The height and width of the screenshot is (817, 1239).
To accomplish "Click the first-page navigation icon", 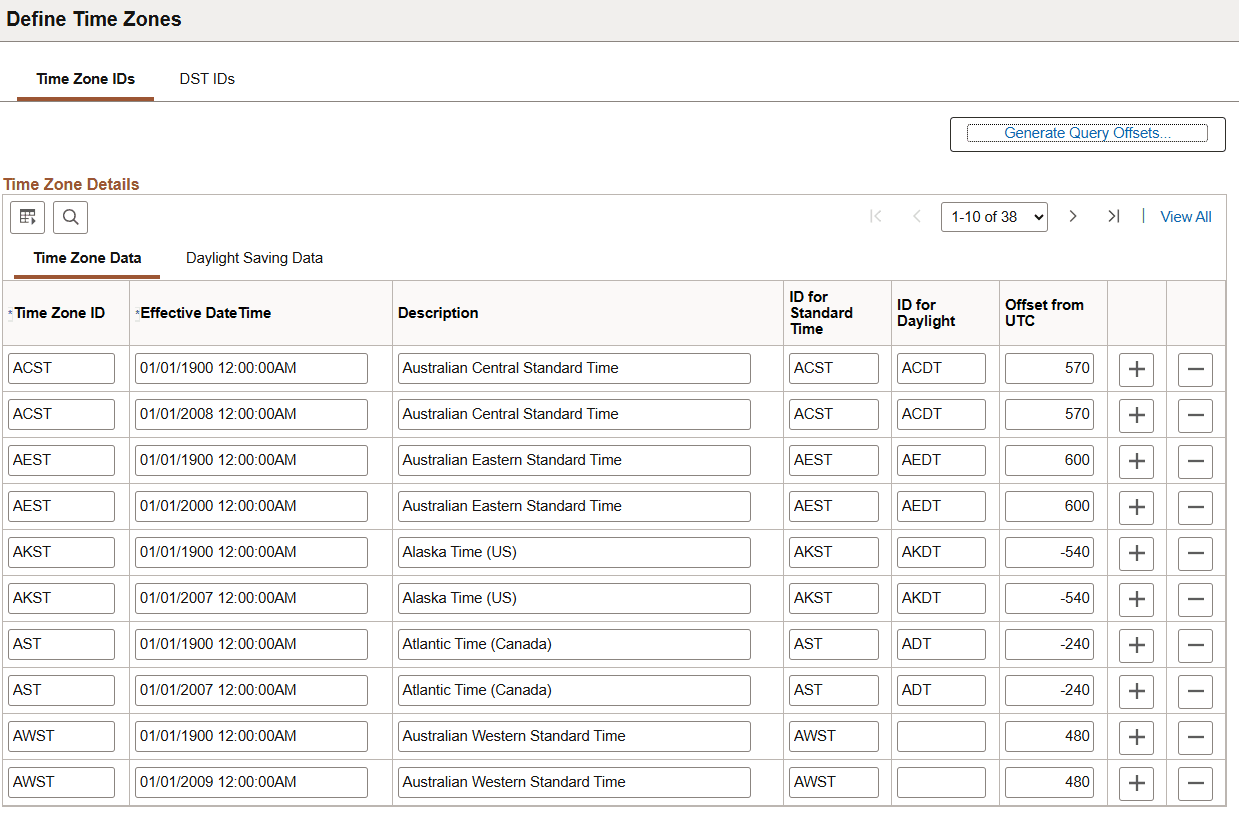I will 875,216.
